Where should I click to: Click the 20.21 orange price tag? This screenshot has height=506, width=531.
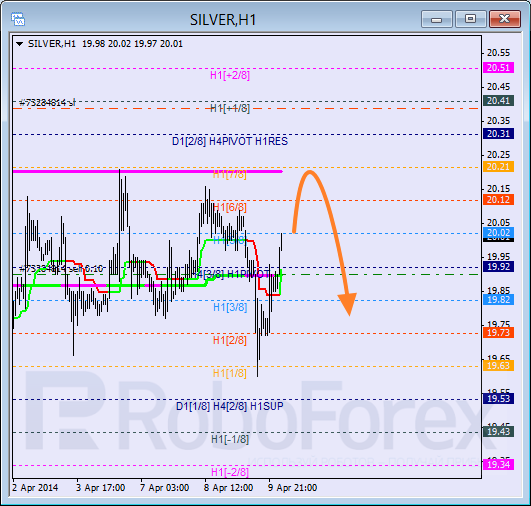(498, 167)
